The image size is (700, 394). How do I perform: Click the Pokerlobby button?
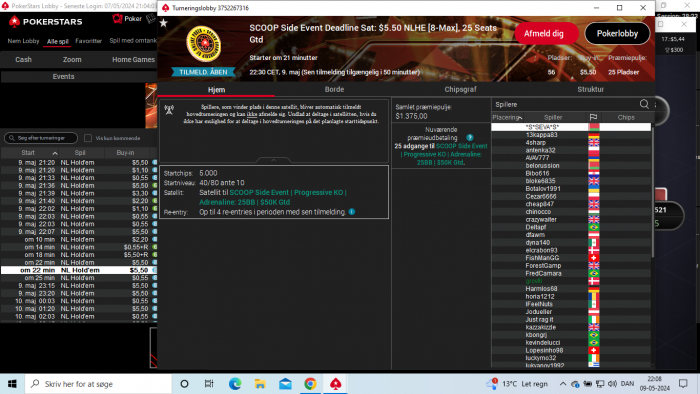point(617,33)
